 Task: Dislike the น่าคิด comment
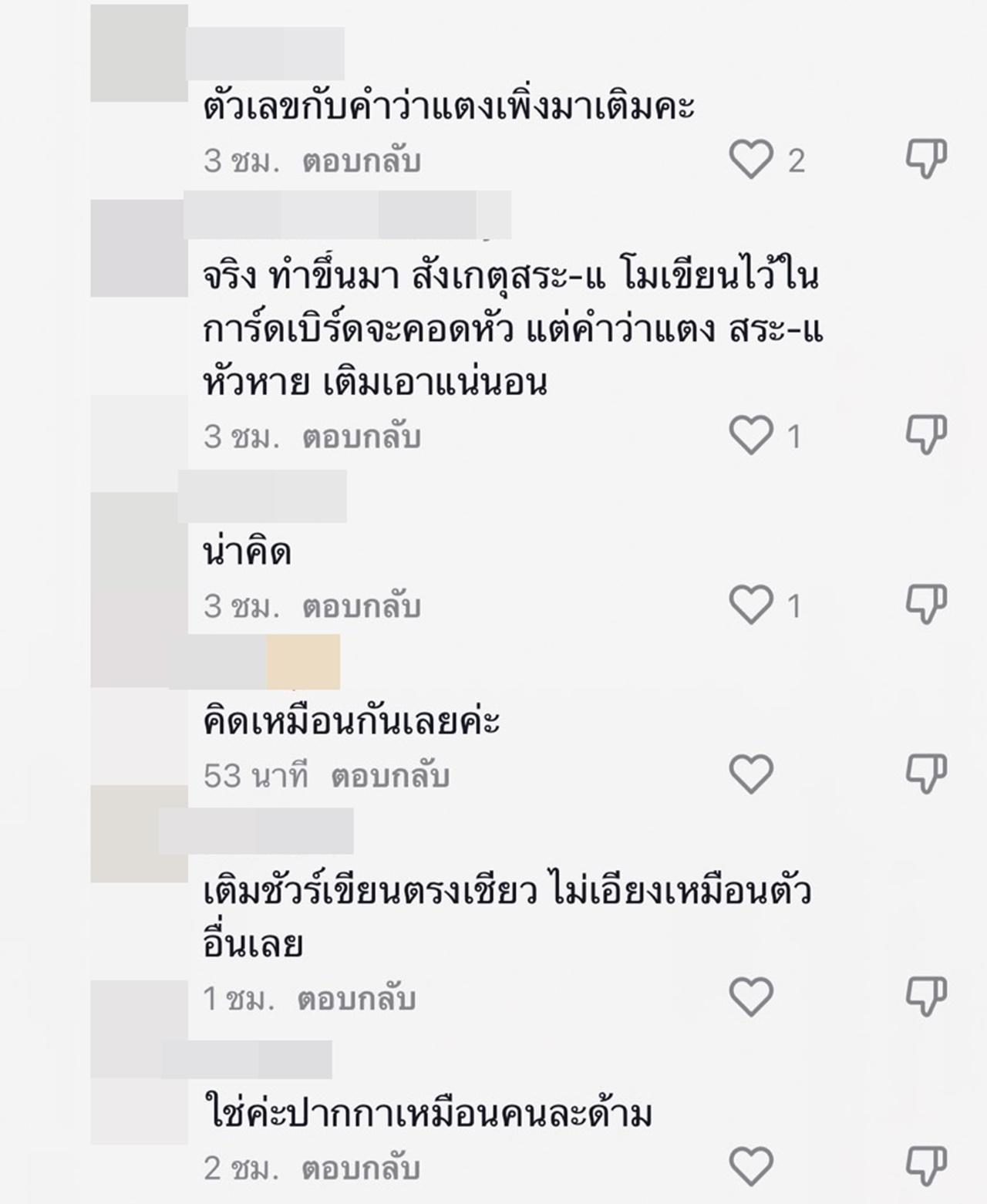(x=925, y=605)
